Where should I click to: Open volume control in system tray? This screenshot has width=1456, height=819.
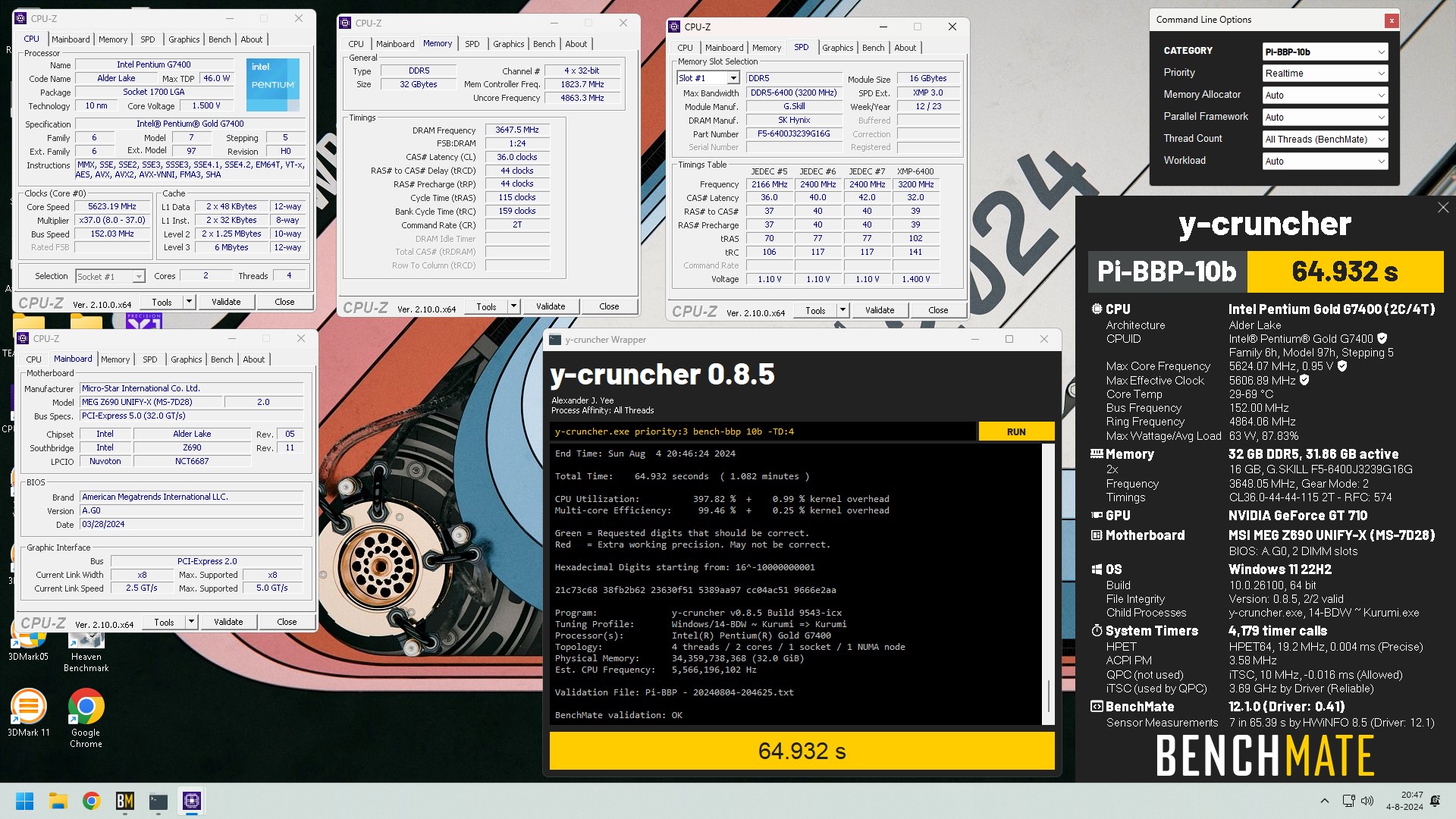1367,801
